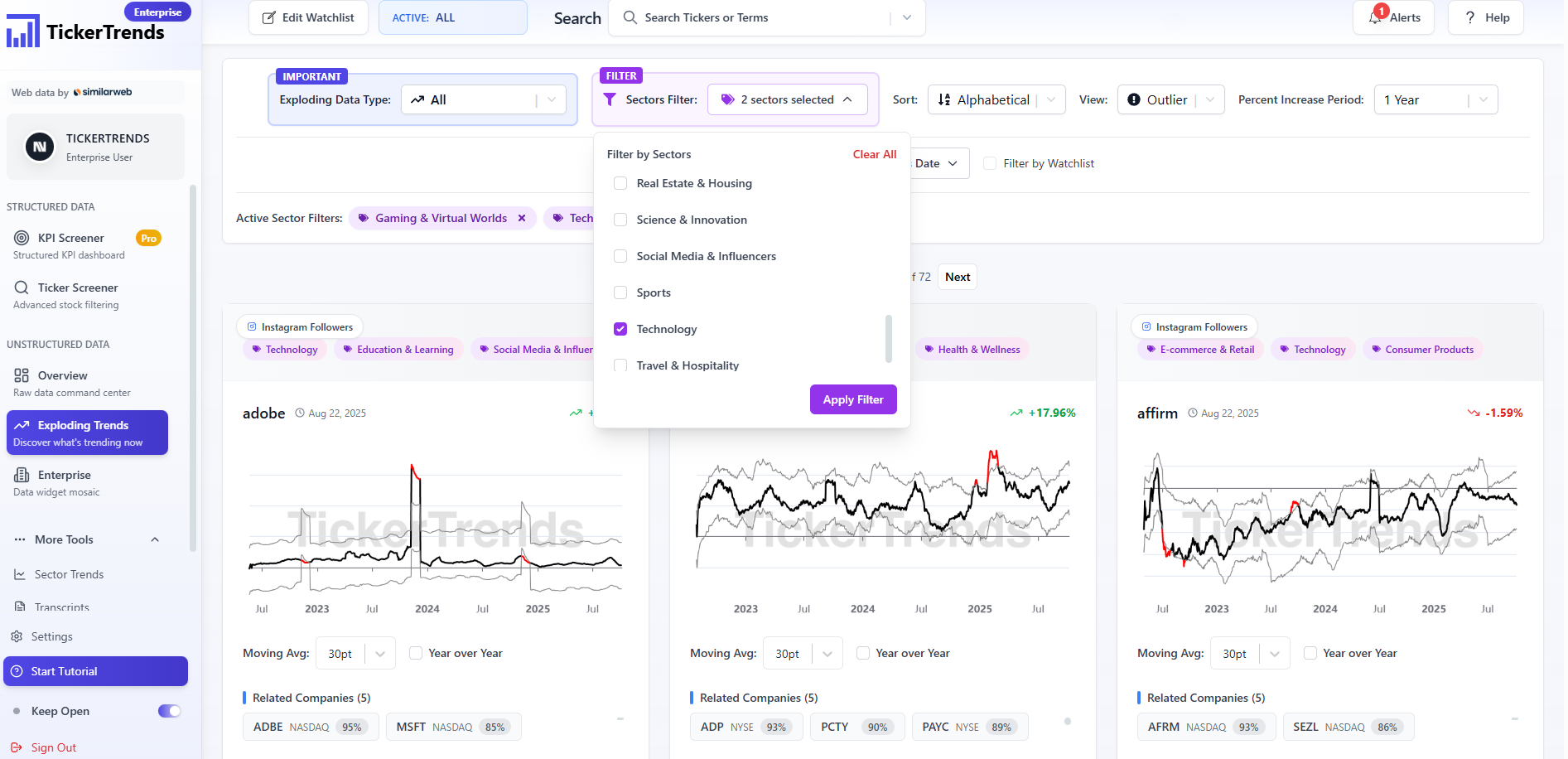Uncheck the Technology sector checkbox
The image size is (1568, 759).
(x=620, y=329)
